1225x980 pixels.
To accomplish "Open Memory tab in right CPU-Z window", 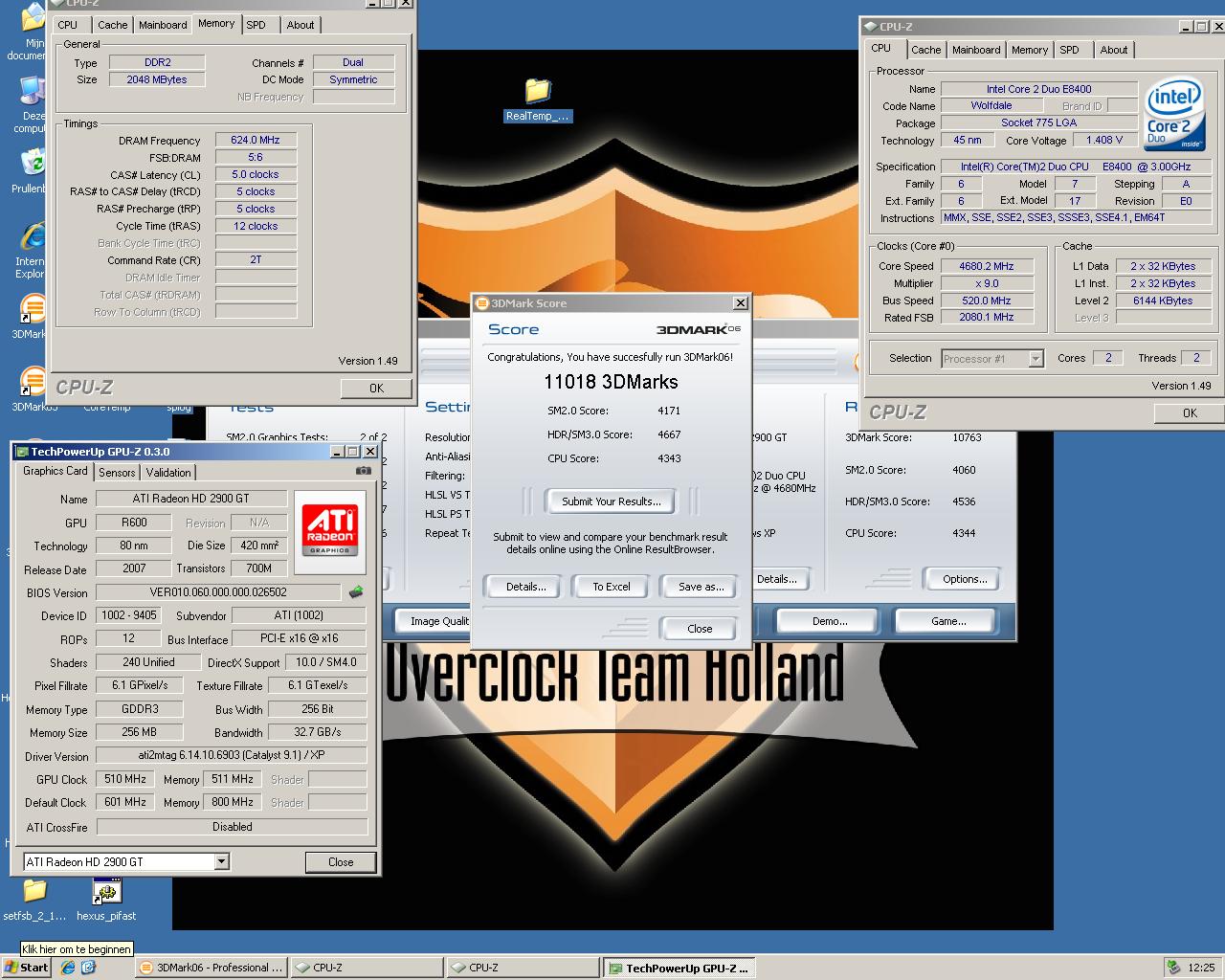I will [x=1030, y=50].
